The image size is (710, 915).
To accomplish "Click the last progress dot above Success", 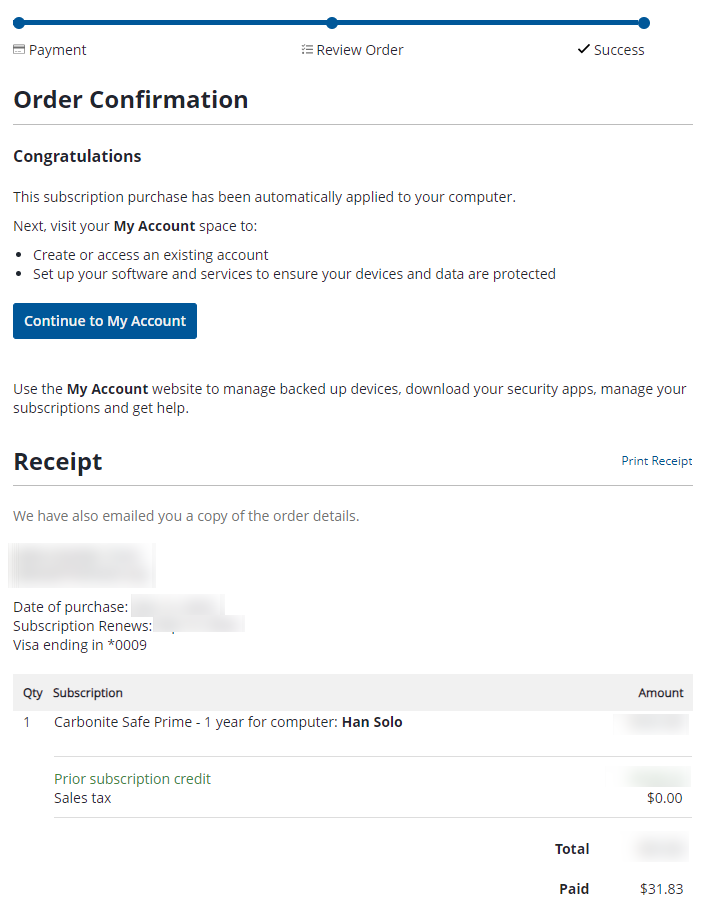I will [x=644, y=23].
